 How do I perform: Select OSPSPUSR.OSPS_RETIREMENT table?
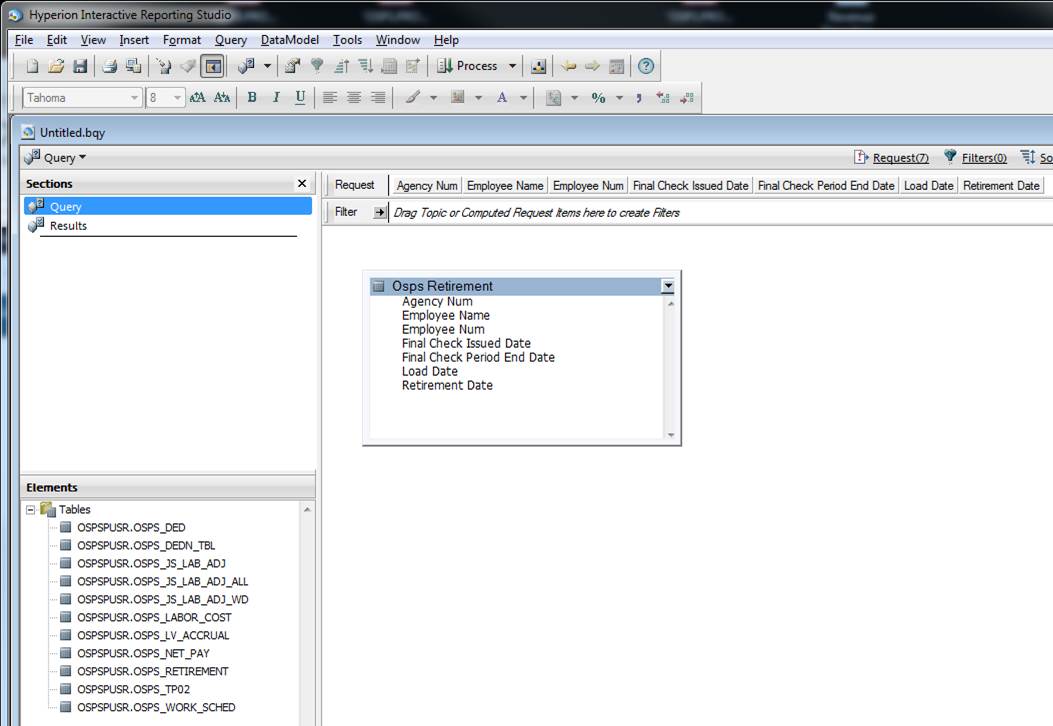coord(152,671)
